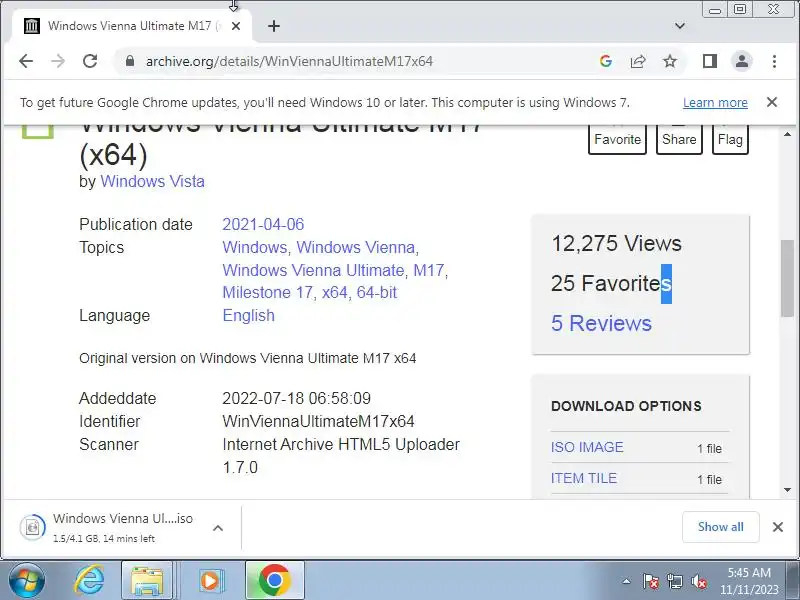Open the Windows Vienna topic link
Viewport: 800px width, 600px height.
(356, 247)
